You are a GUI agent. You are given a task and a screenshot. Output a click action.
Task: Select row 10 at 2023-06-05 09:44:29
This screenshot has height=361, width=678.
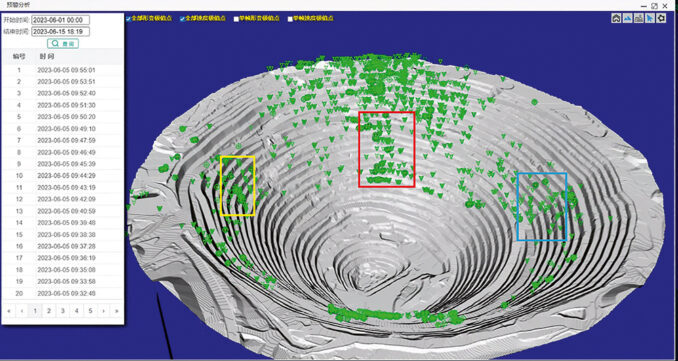63,176
